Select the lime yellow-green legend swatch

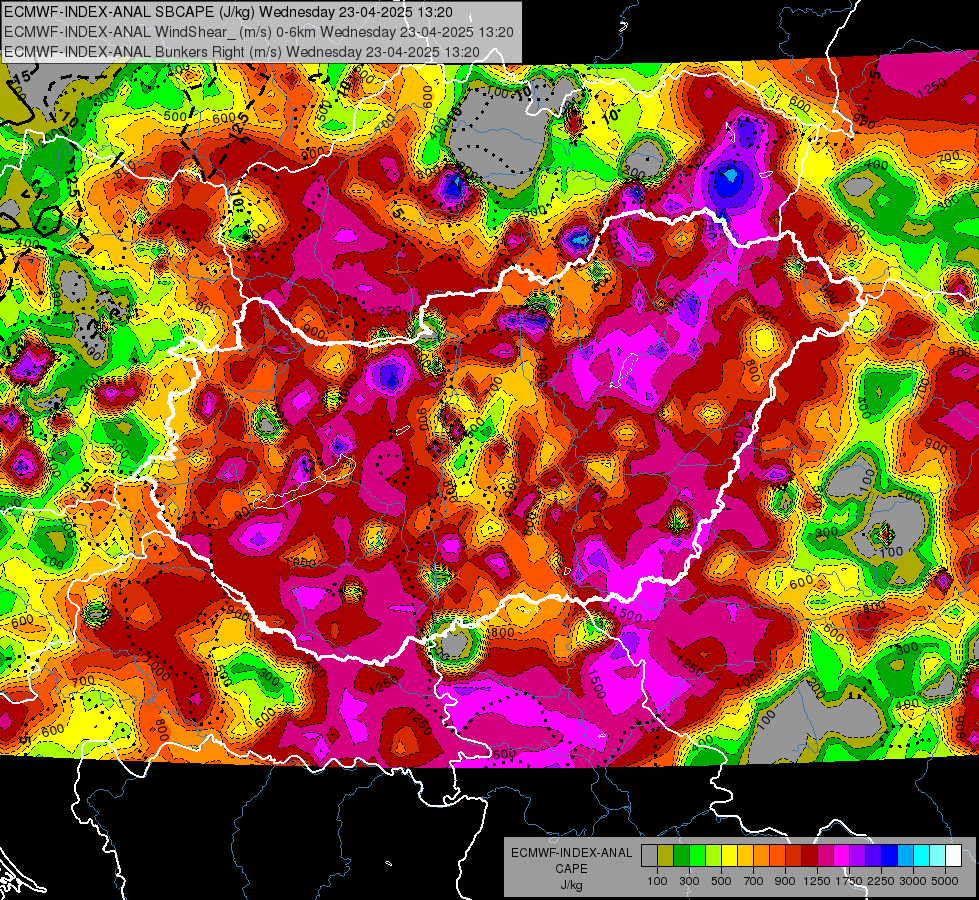coord(713,855)
